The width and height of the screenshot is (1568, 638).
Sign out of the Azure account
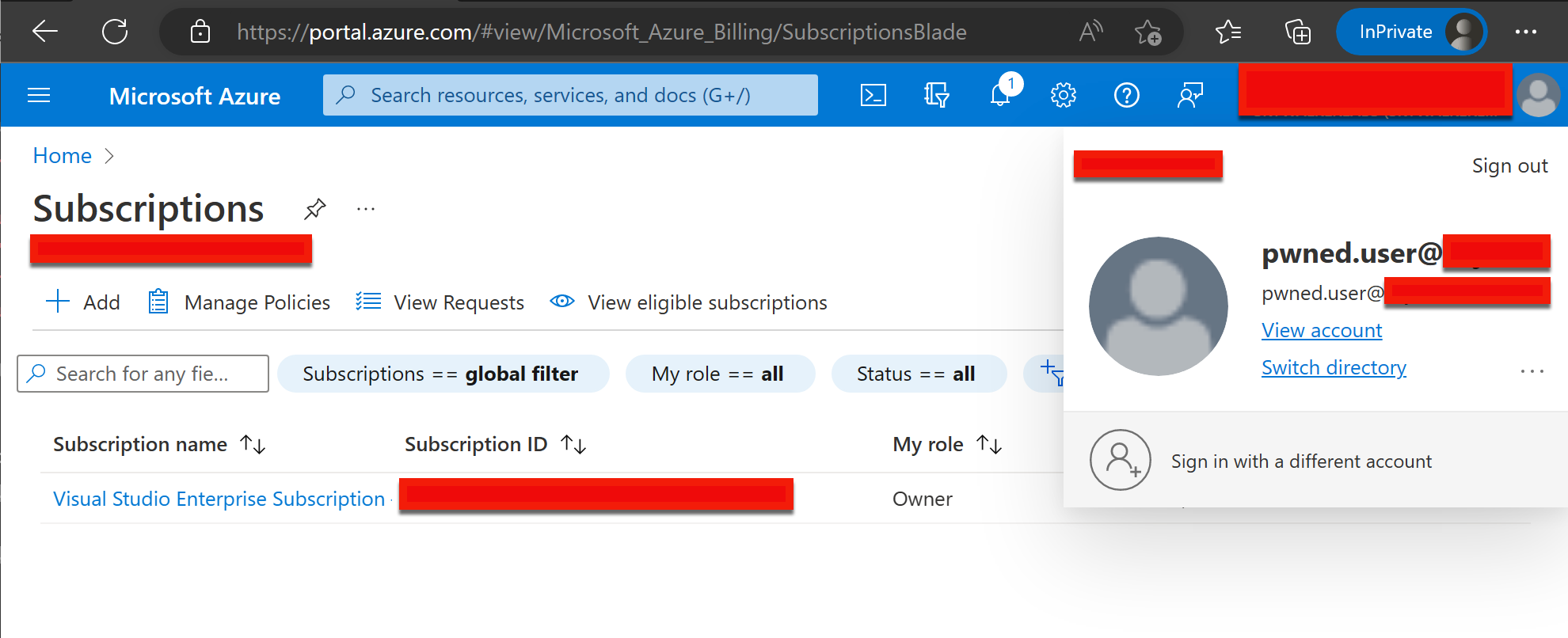1509,165
